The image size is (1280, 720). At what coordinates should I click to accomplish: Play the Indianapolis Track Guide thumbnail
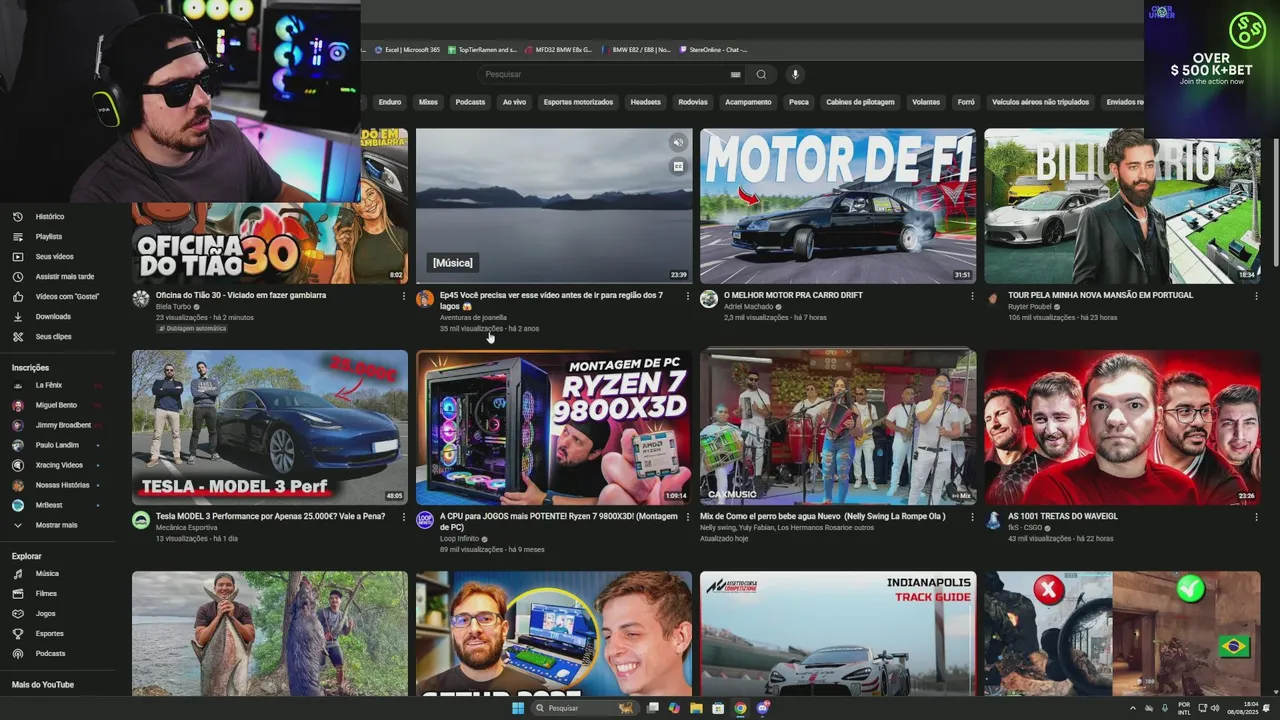pos(838,633)
